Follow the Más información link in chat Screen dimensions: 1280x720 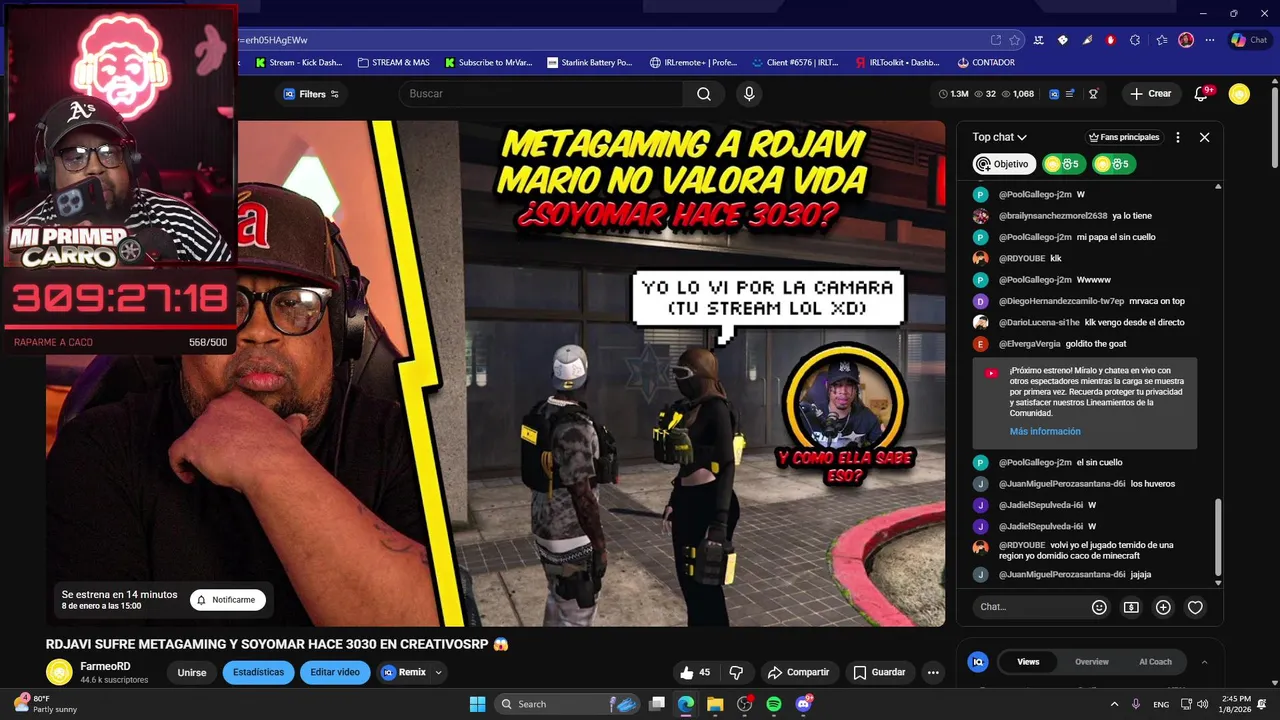tap(1045, 431)
